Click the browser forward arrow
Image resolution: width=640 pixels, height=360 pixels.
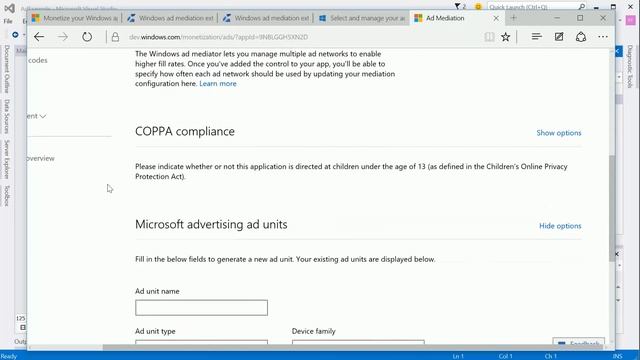coord(62,37)
